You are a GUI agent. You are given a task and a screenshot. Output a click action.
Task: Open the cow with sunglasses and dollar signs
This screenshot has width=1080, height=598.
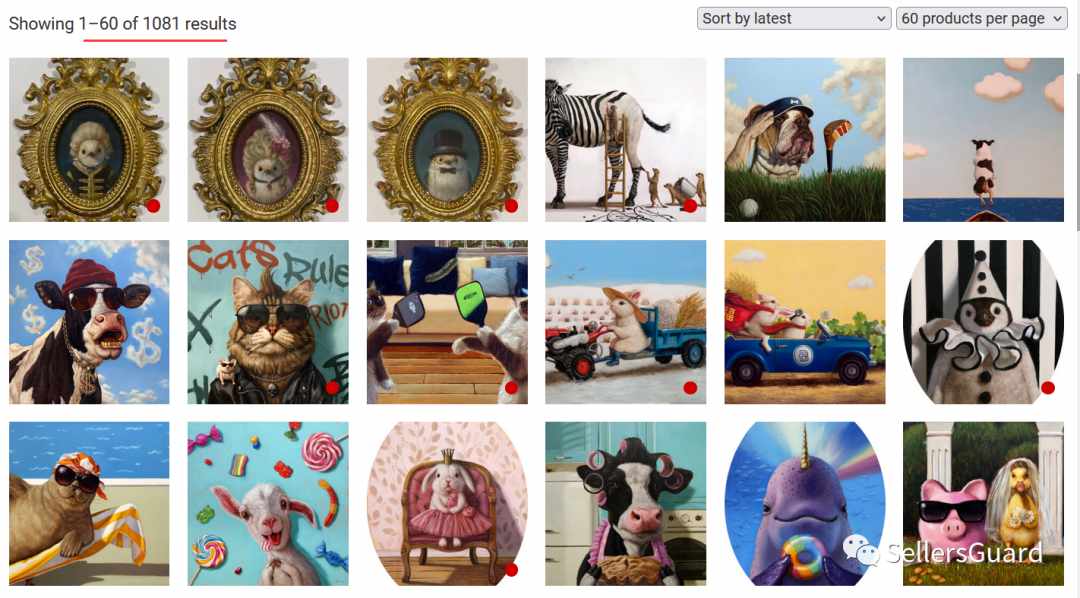click(89, 322)
